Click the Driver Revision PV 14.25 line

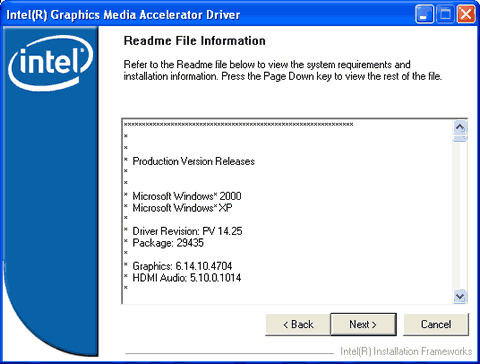187,231
